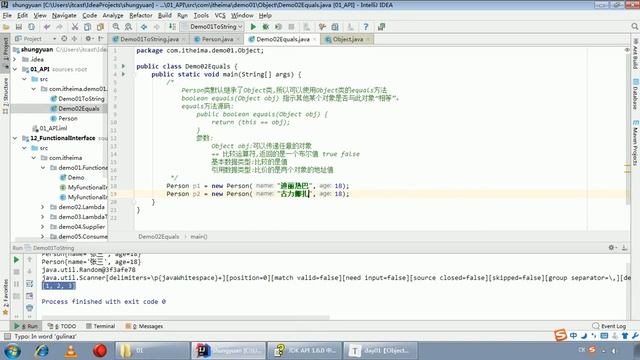Open the Messages tool window
640x360 pixels.
[x=144, y=326]
